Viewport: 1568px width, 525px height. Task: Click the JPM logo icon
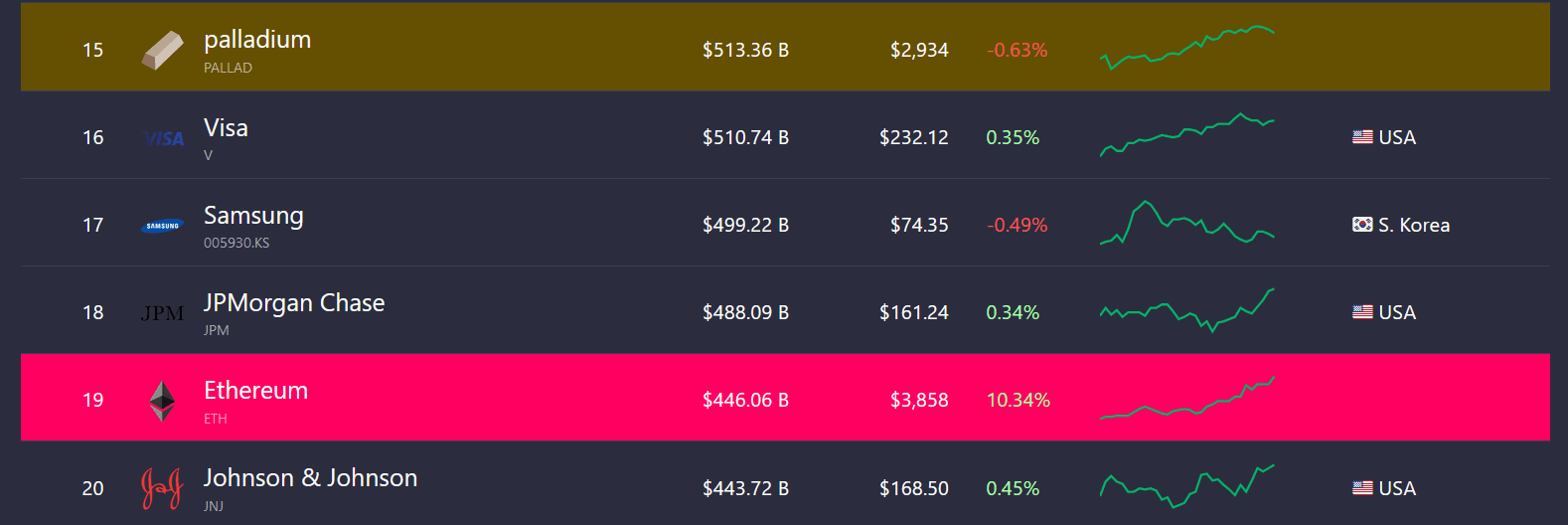163,313
